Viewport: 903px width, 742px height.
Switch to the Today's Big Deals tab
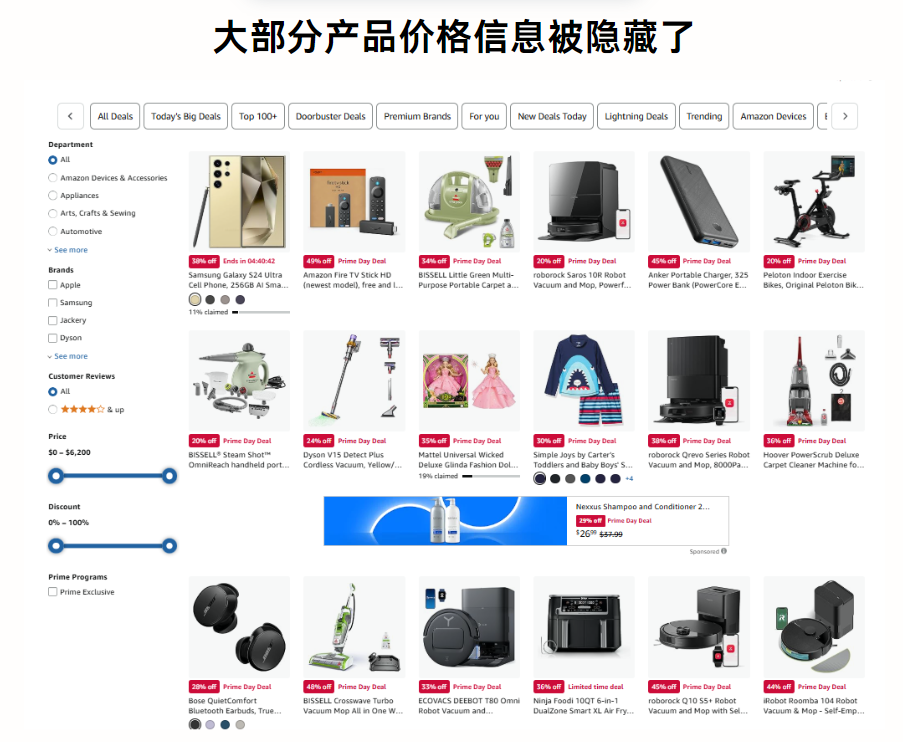point(186,116)
